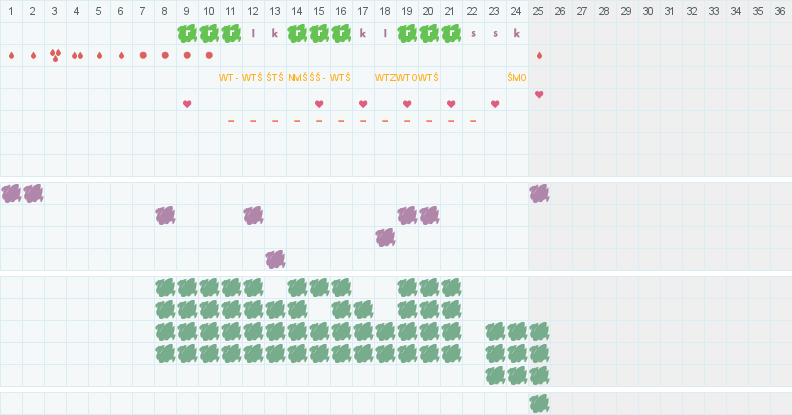Select the heart icon on day 25
Image resolution: width=792 pixels, height=415 pixels.
coord(539,94)
